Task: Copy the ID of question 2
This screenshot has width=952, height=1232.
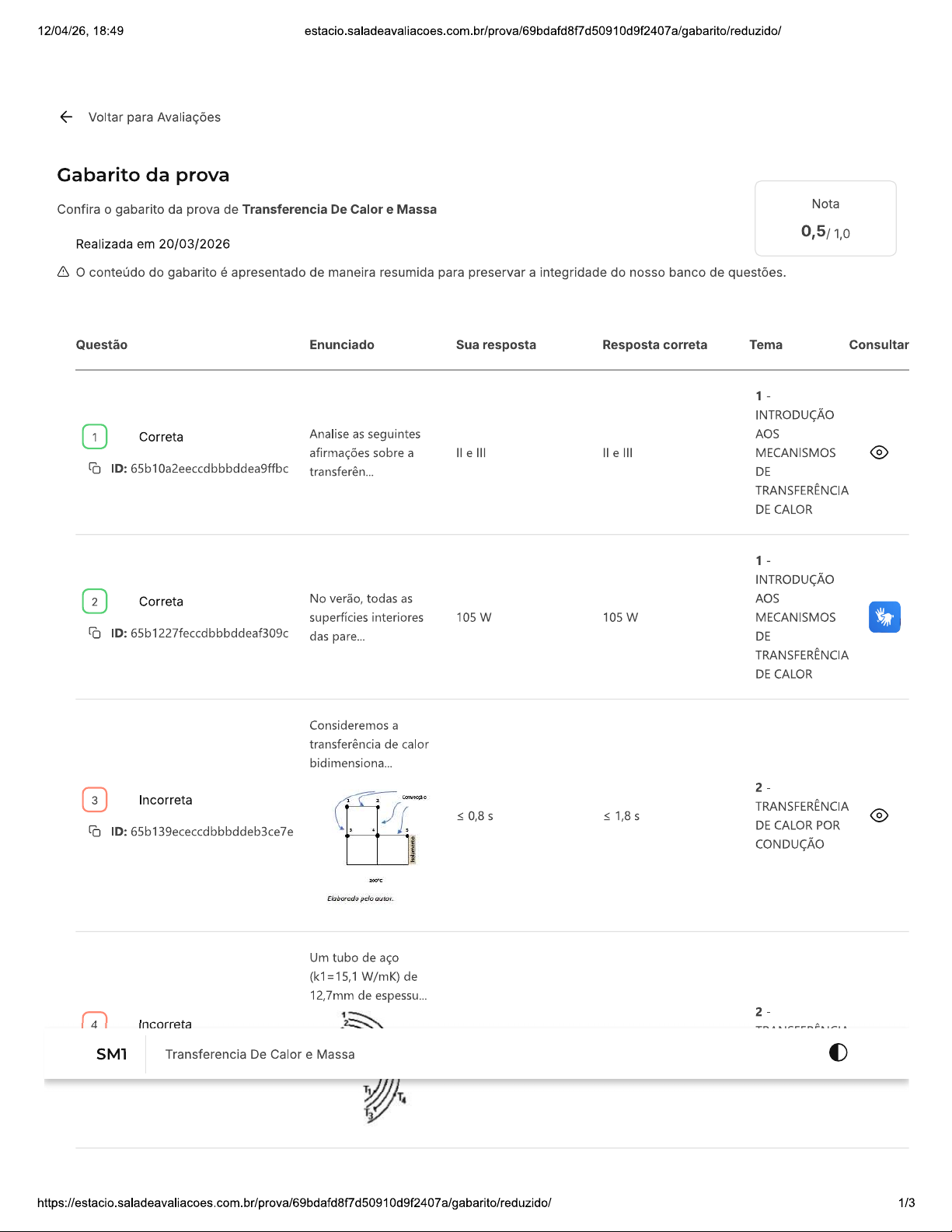Action: click(95, 633)
